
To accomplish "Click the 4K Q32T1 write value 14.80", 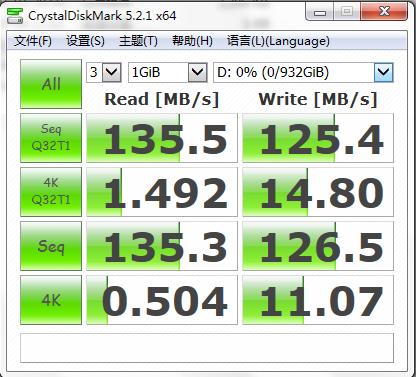I will click(x=318, y=192).
